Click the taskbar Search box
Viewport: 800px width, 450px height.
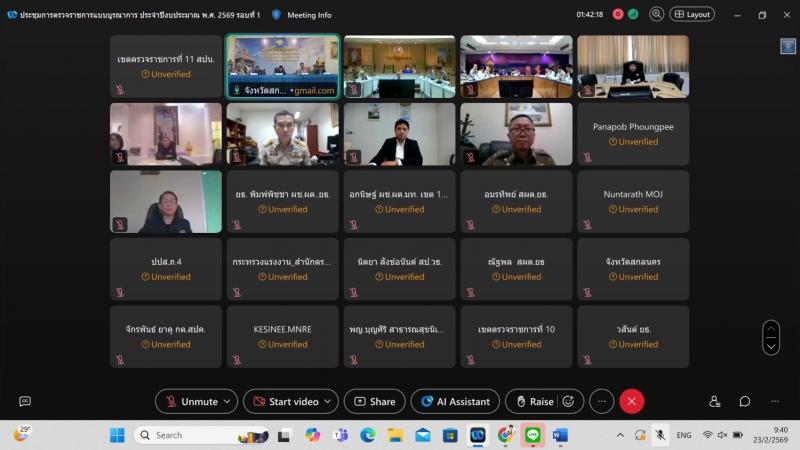[202, 435]
